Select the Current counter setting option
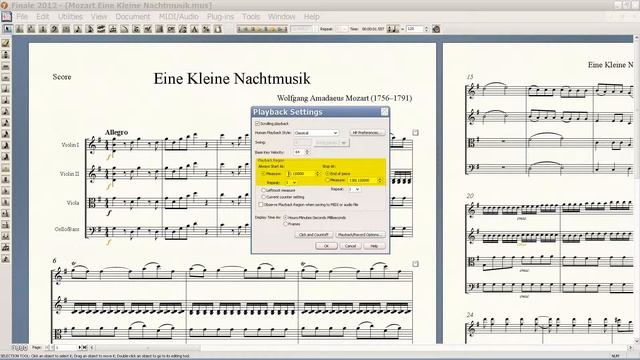 click(x=263, y=197)
